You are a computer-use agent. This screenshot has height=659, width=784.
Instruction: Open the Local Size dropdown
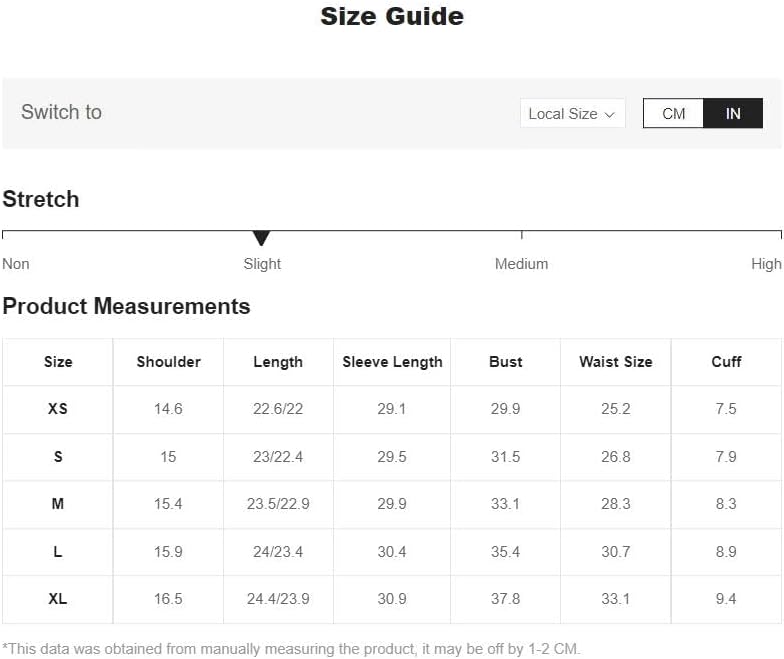click(x=572, y=114)
